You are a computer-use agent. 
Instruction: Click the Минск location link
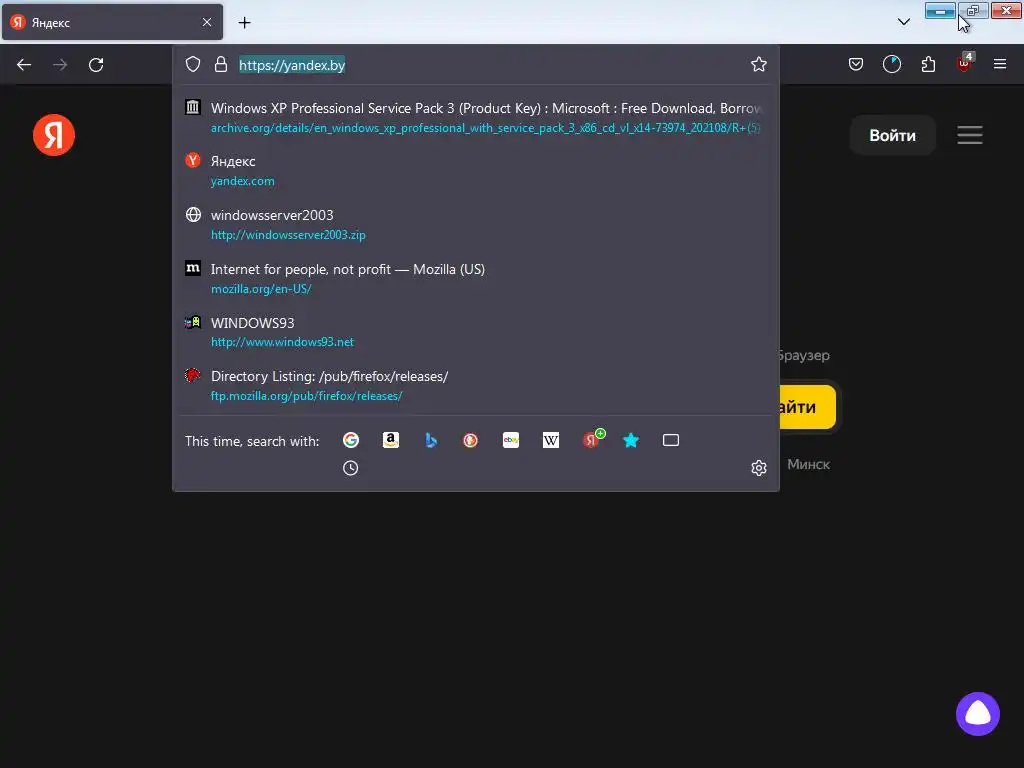[x=808, y=464]
